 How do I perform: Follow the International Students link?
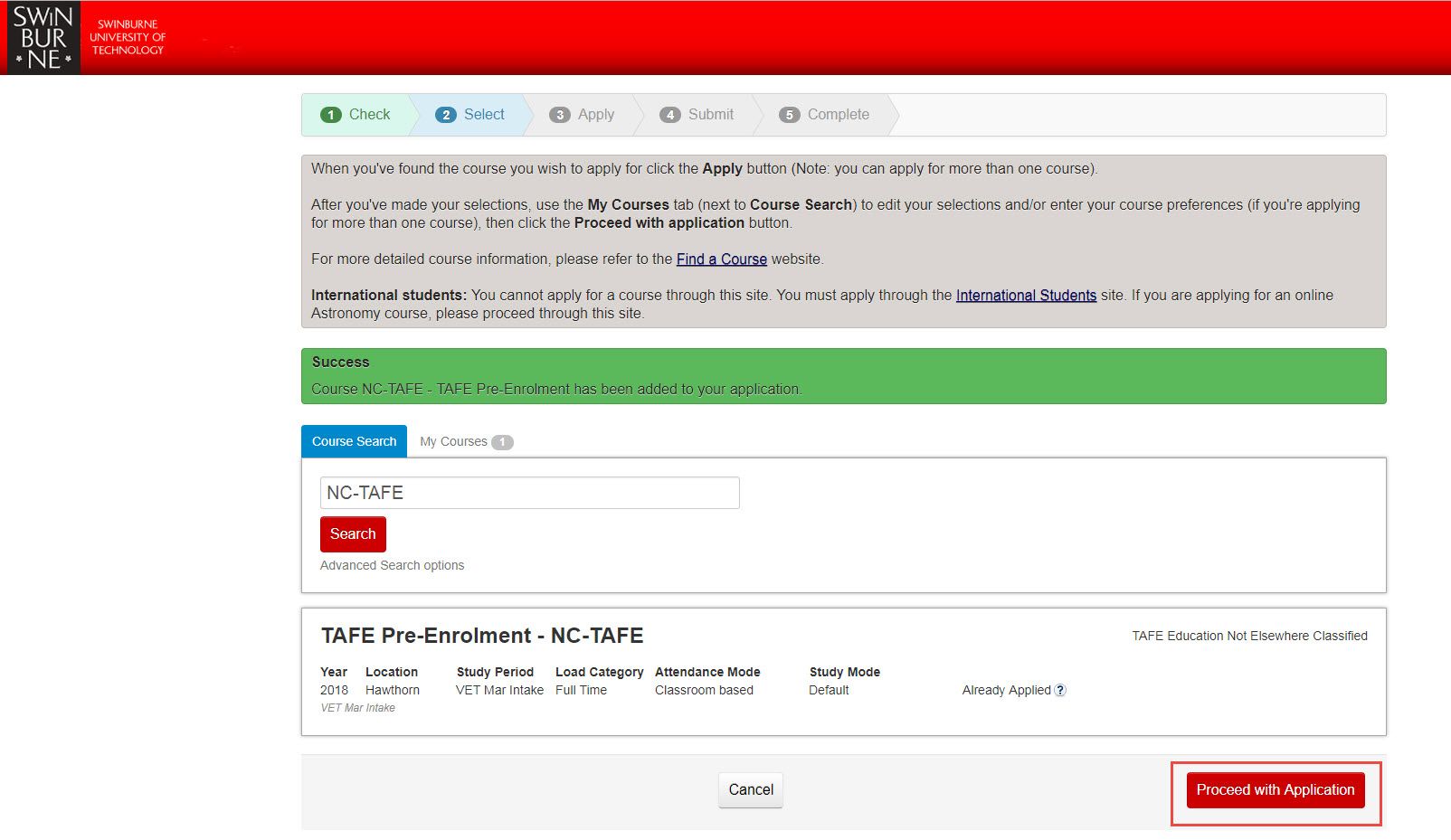click(x=1026, y=295)
